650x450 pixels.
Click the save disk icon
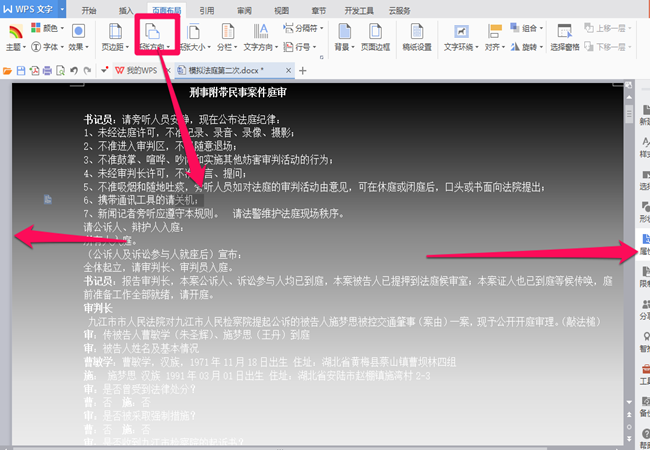[21, 71]
